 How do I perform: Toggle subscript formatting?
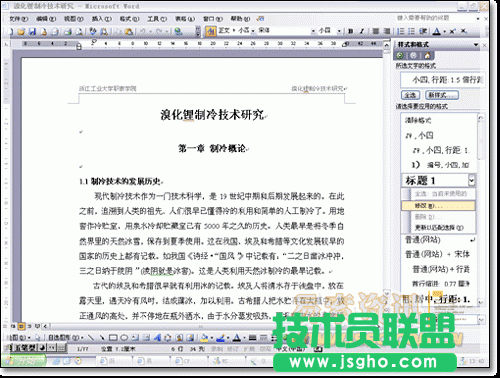click(x=464, y=31)
